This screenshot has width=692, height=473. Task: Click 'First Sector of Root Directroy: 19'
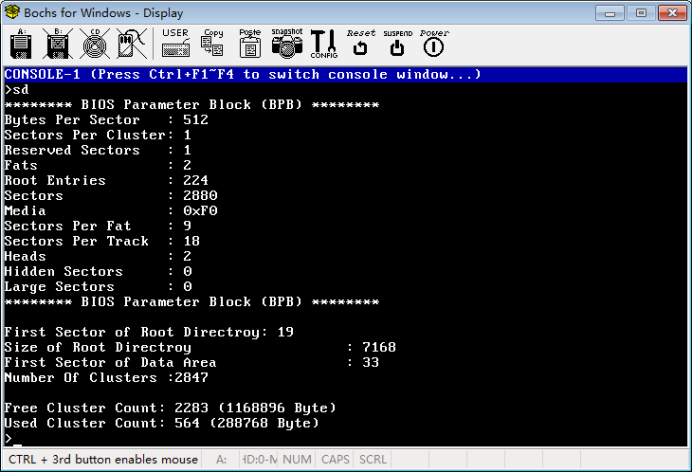pos(149,332)
